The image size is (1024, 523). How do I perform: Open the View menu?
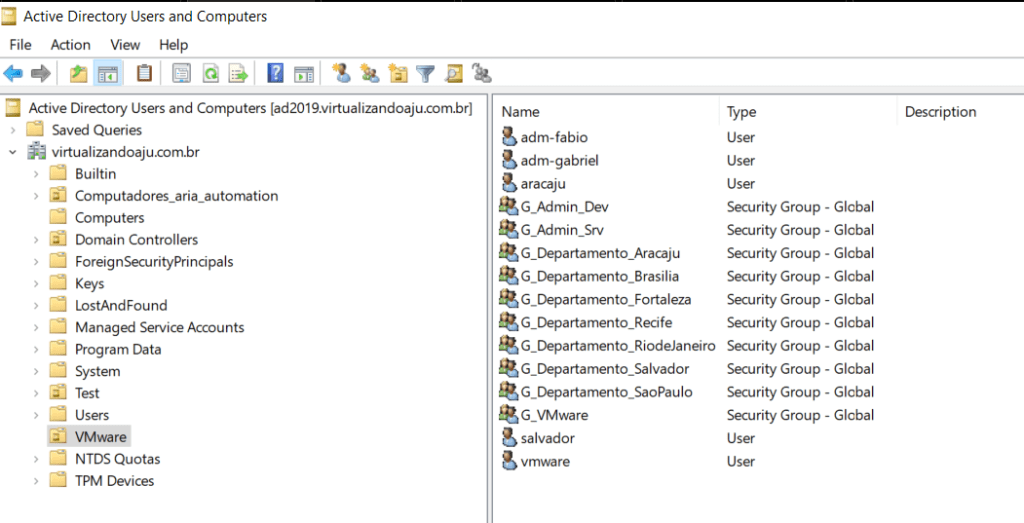pos(125,45)
